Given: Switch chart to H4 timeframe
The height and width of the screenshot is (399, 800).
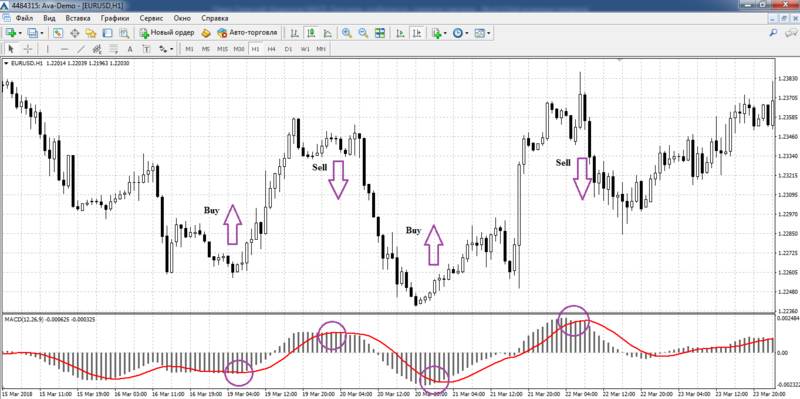Looking at the screenshot, I should (271, 49).
